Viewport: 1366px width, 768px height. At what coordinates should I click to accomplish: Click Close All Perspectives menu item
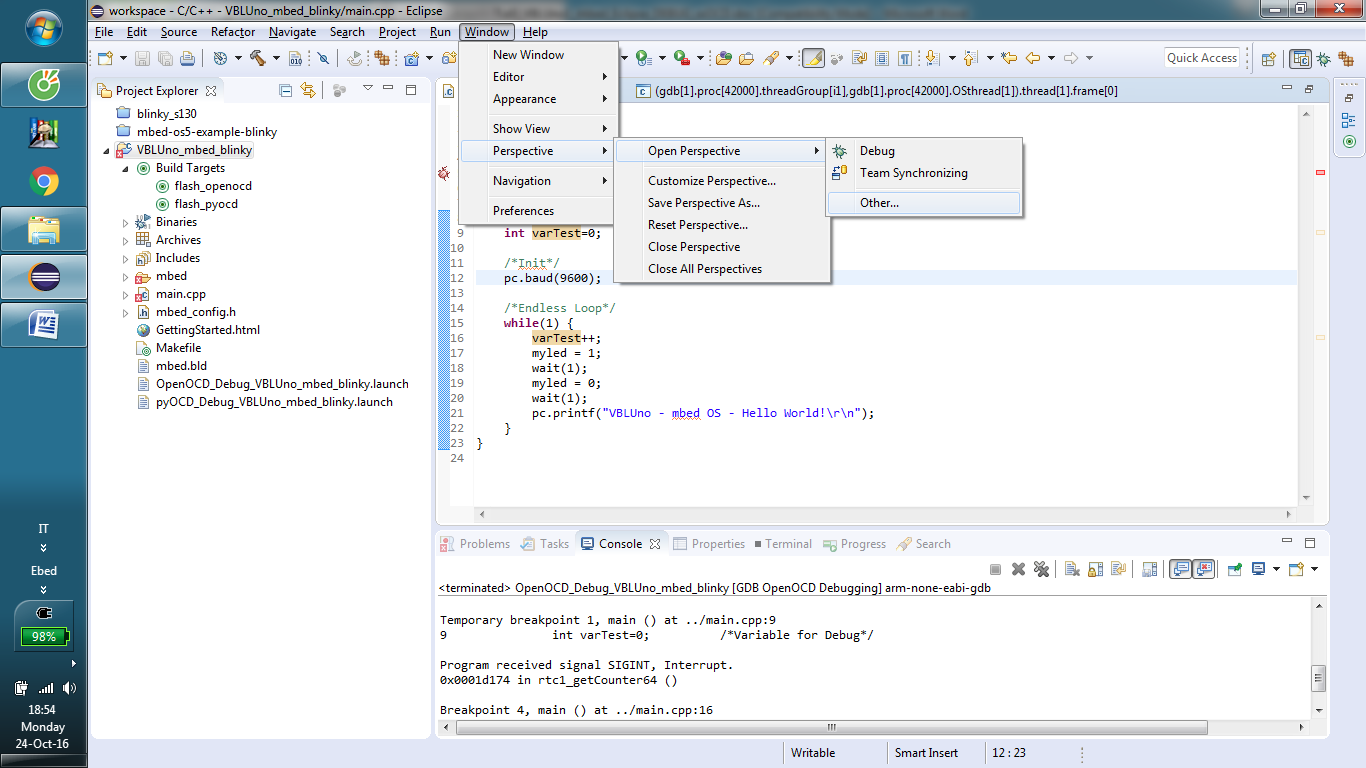(x=722, y=269)
